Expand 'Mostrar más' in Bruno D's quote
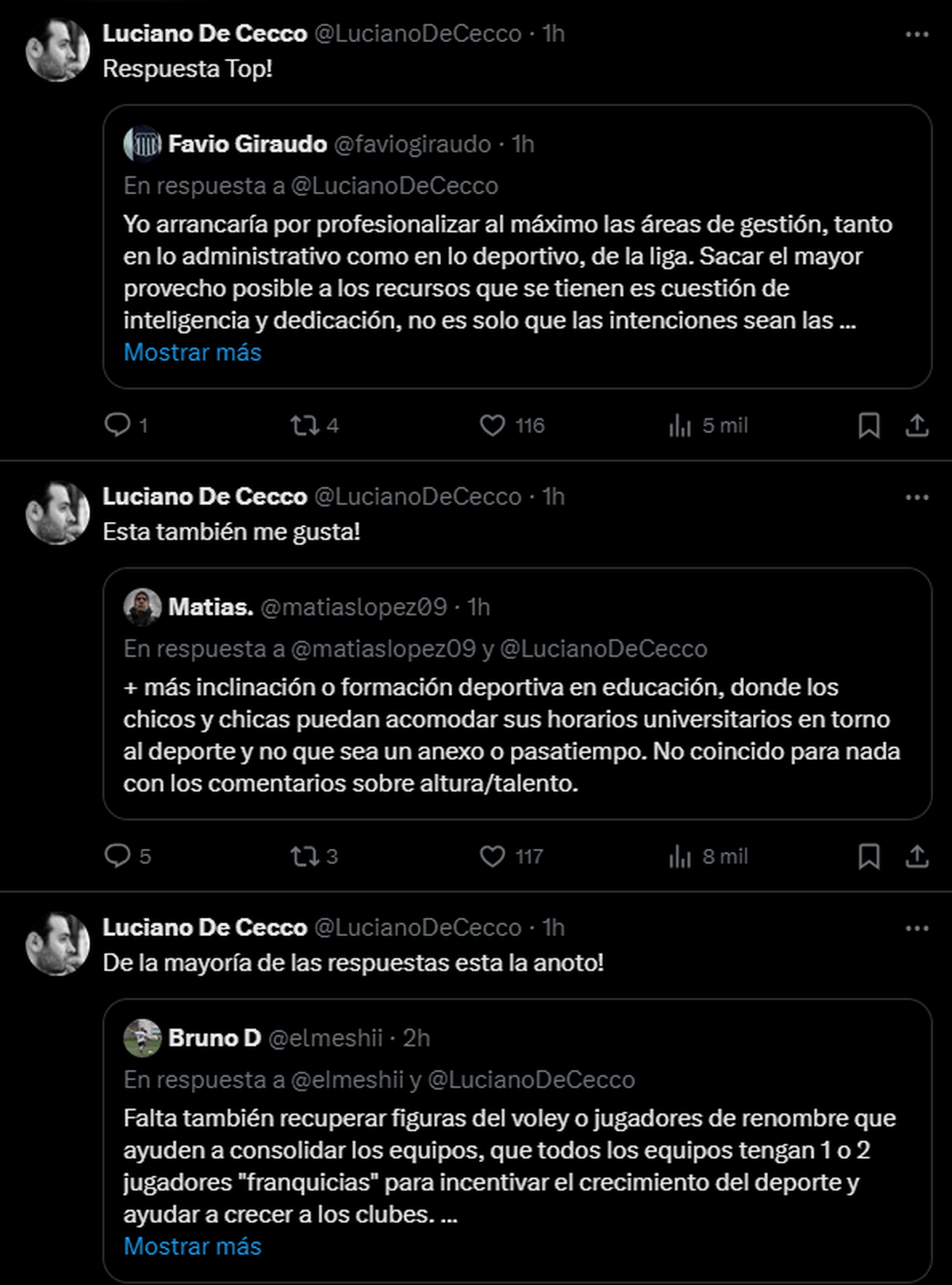The width and height of the screenshot is (952, 1285). click(x=192, y=1246)
